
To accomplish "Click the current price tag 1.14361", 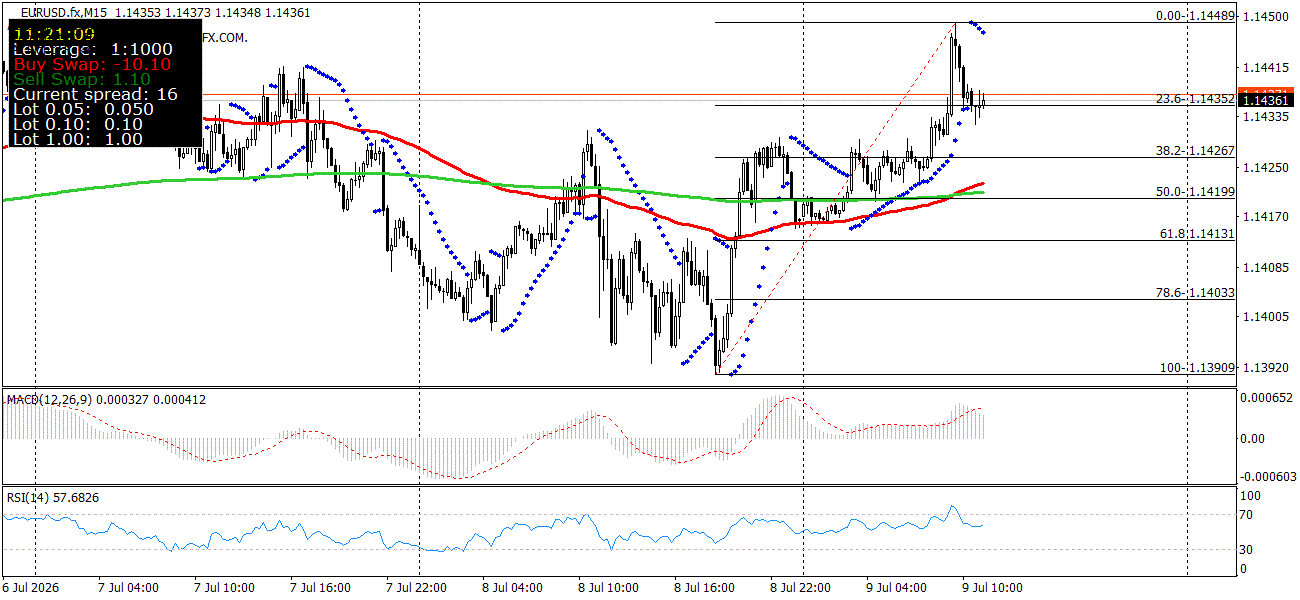I will [x=1268, y=100].
